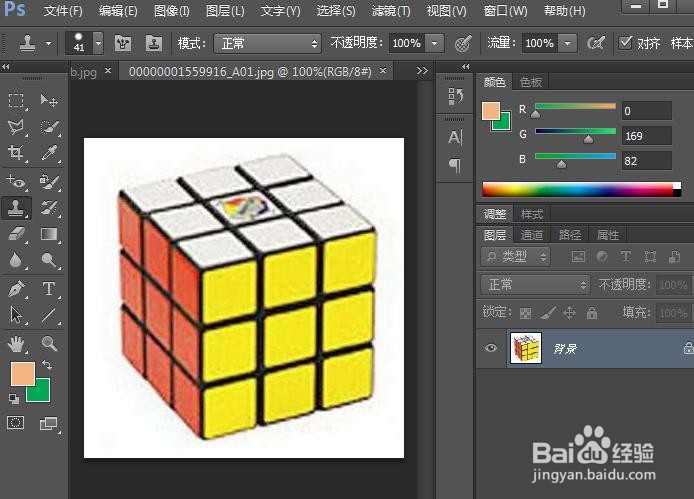Viewport: 694px width, 499px height.
Task: Select the Quick Selection tool
Action: [49, 127]
